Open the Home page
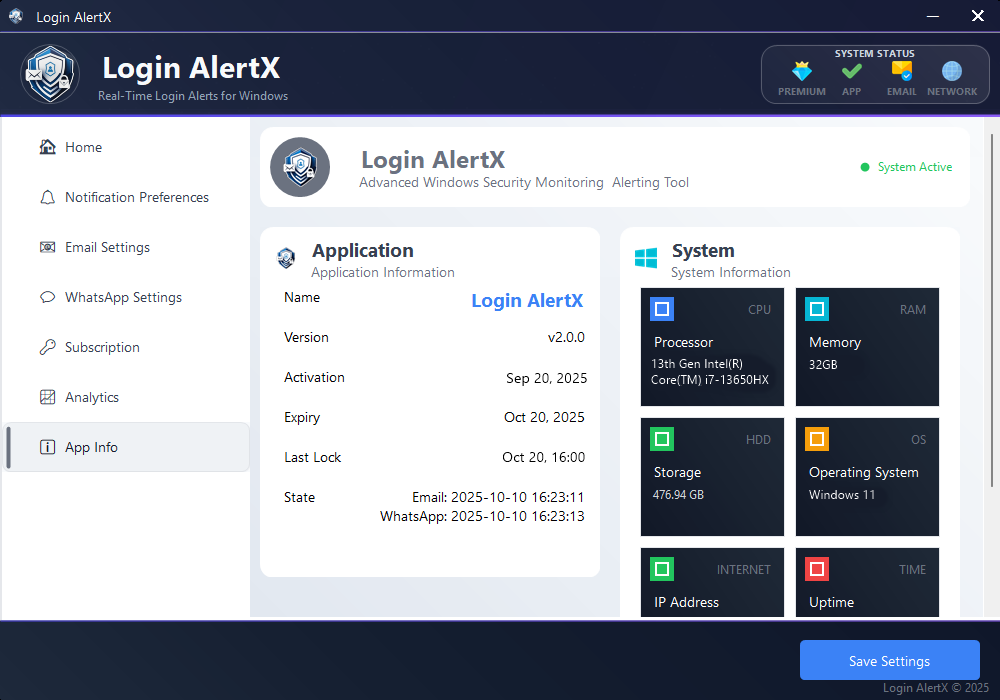 tap(126, 147)
